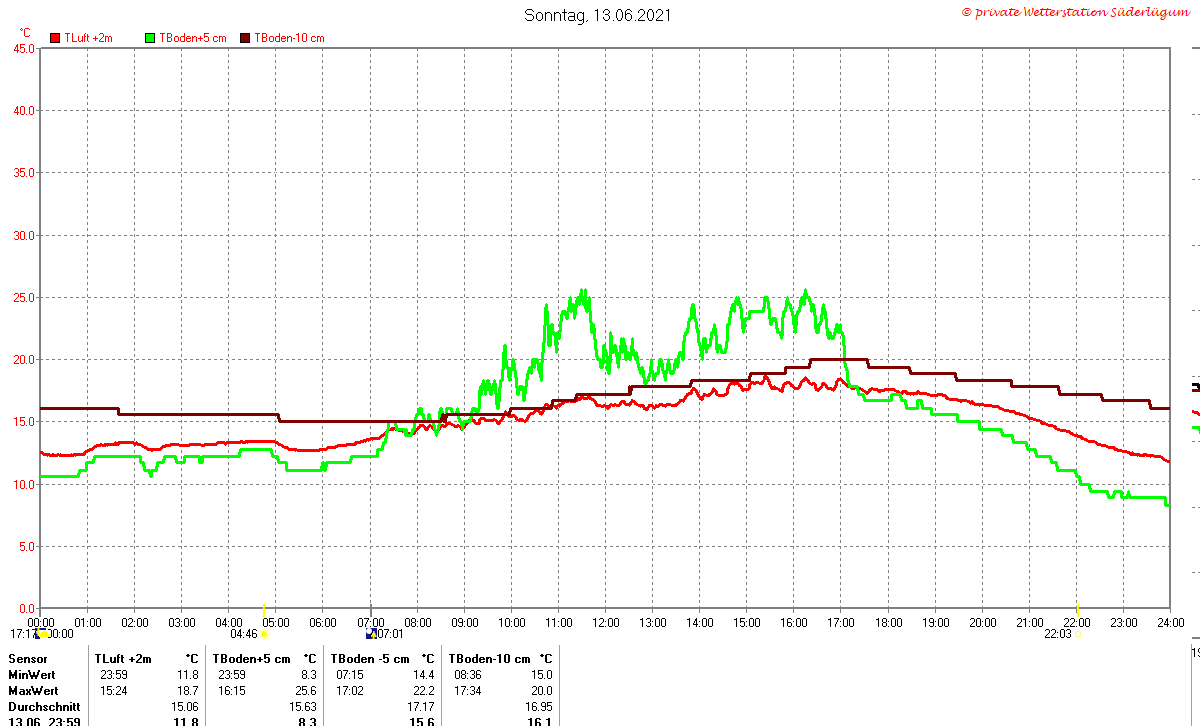Click the TBoden+5 cm legend label
Screen dimensions: 1200x726
point(191,38)
